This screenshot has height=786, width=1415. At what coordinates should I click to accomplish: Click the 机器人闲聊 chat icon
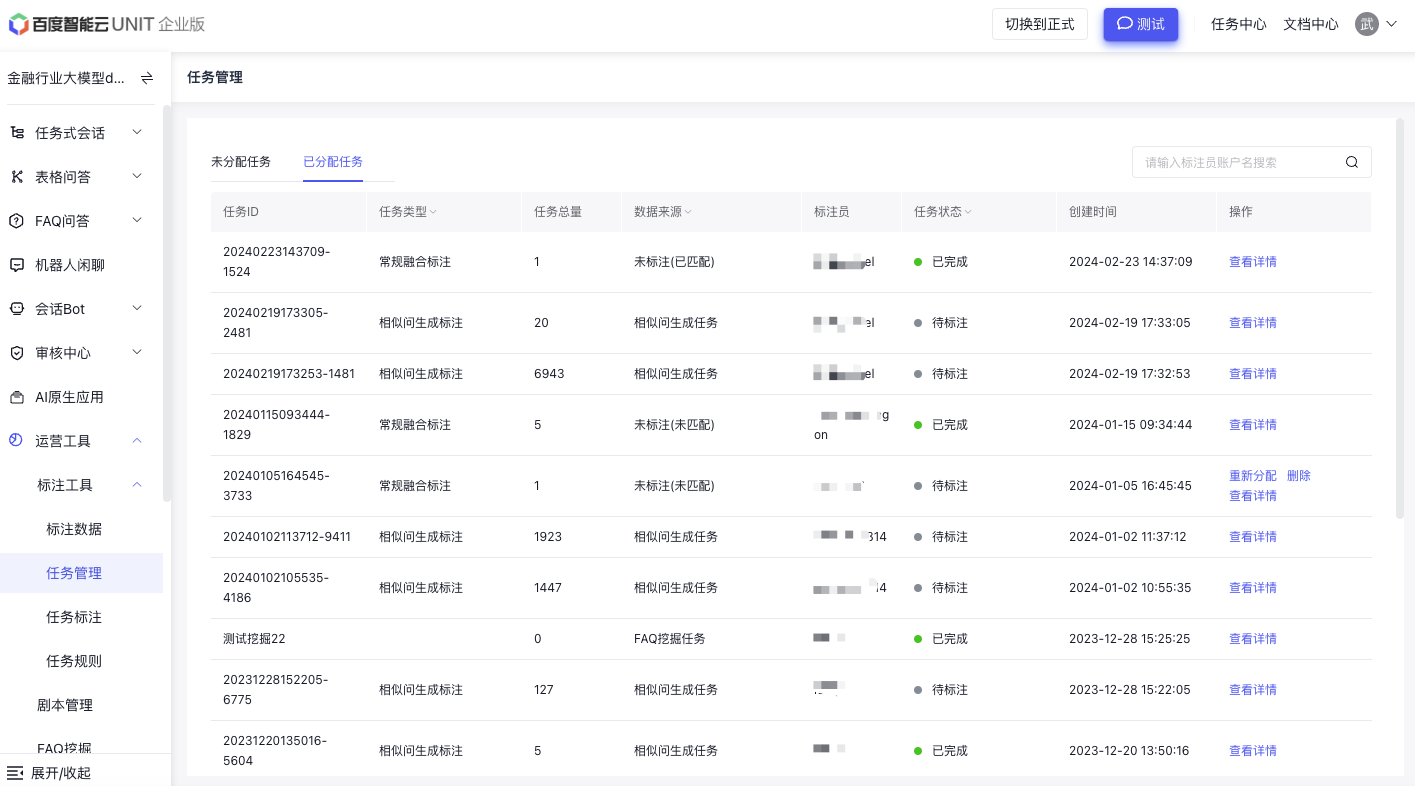coord(17,265)
